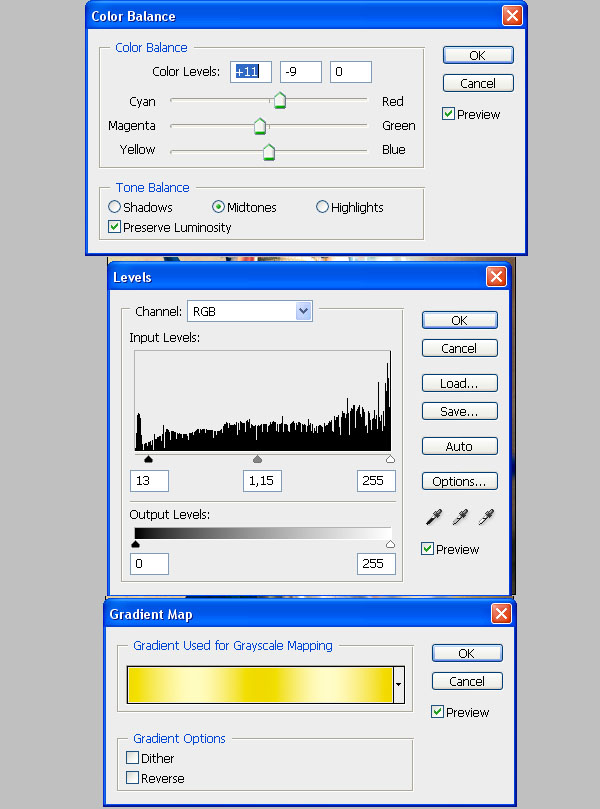600x809 pixels.
Task: Click the input midtone gamma slider
Action: coord(257,459)
